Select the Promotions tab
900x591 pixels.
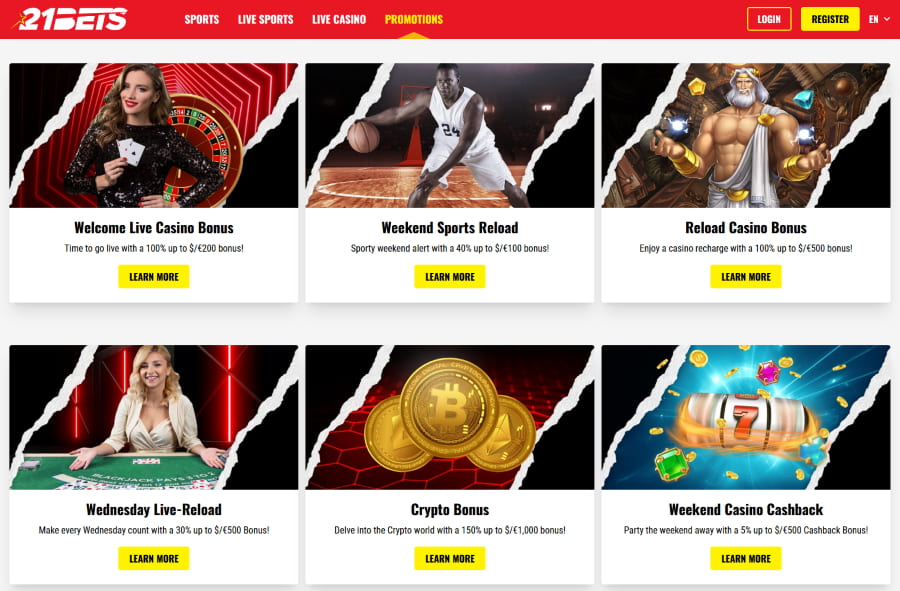(x=414, y=20)
